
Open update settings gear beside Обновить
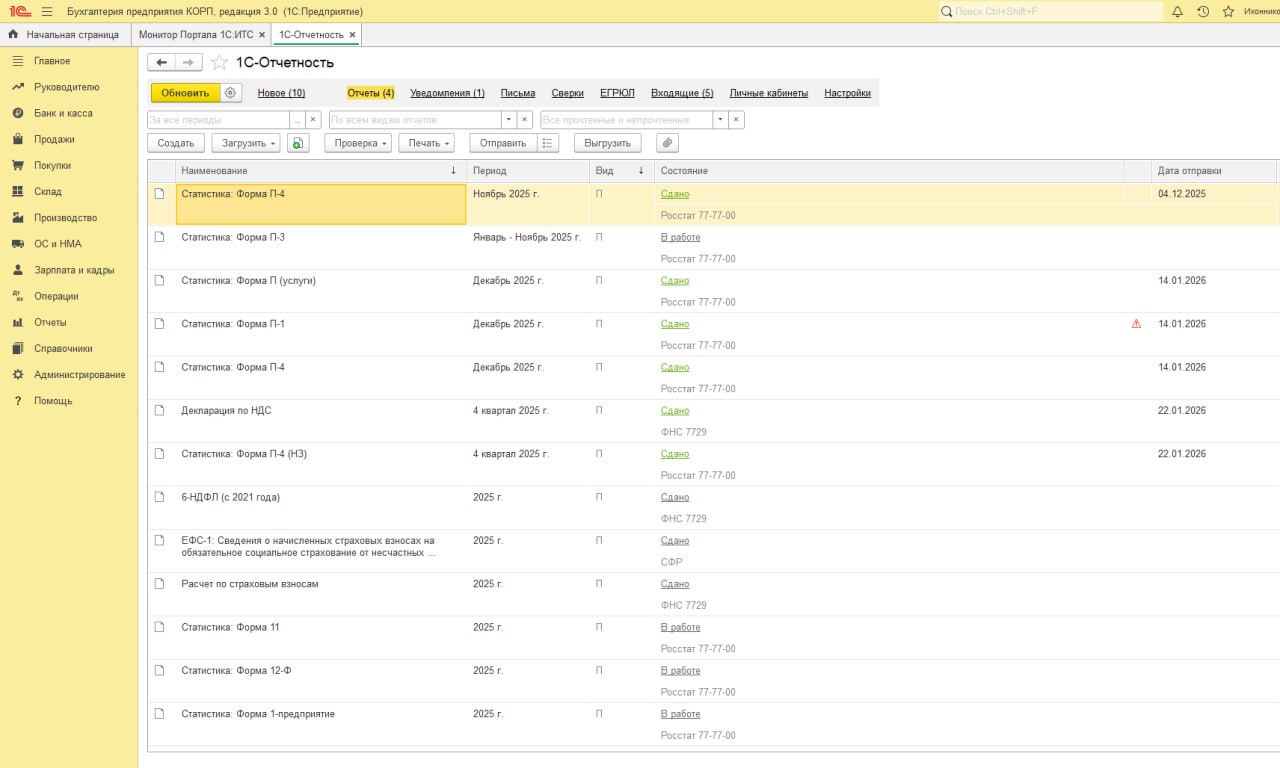click(x=230, y=93)
